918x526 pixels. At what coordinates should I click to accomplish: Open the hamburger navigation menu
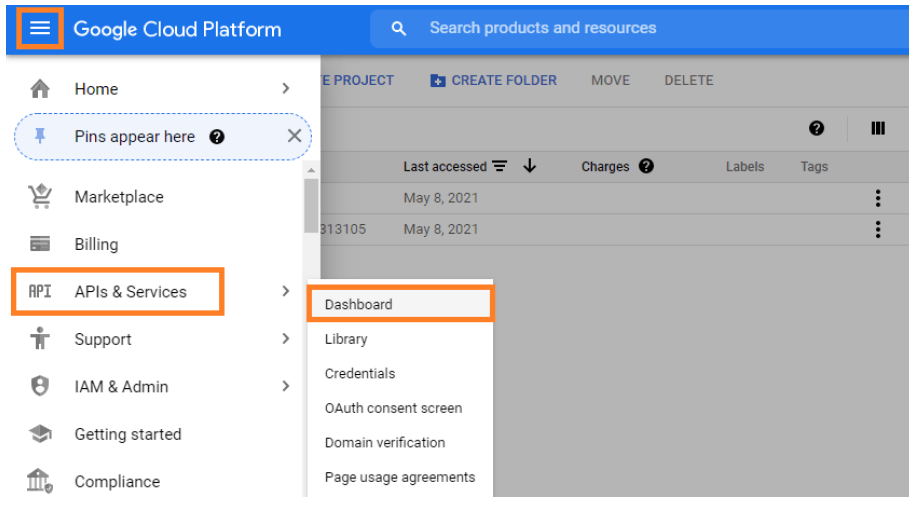pyautogui.click(x=40, y=28)
